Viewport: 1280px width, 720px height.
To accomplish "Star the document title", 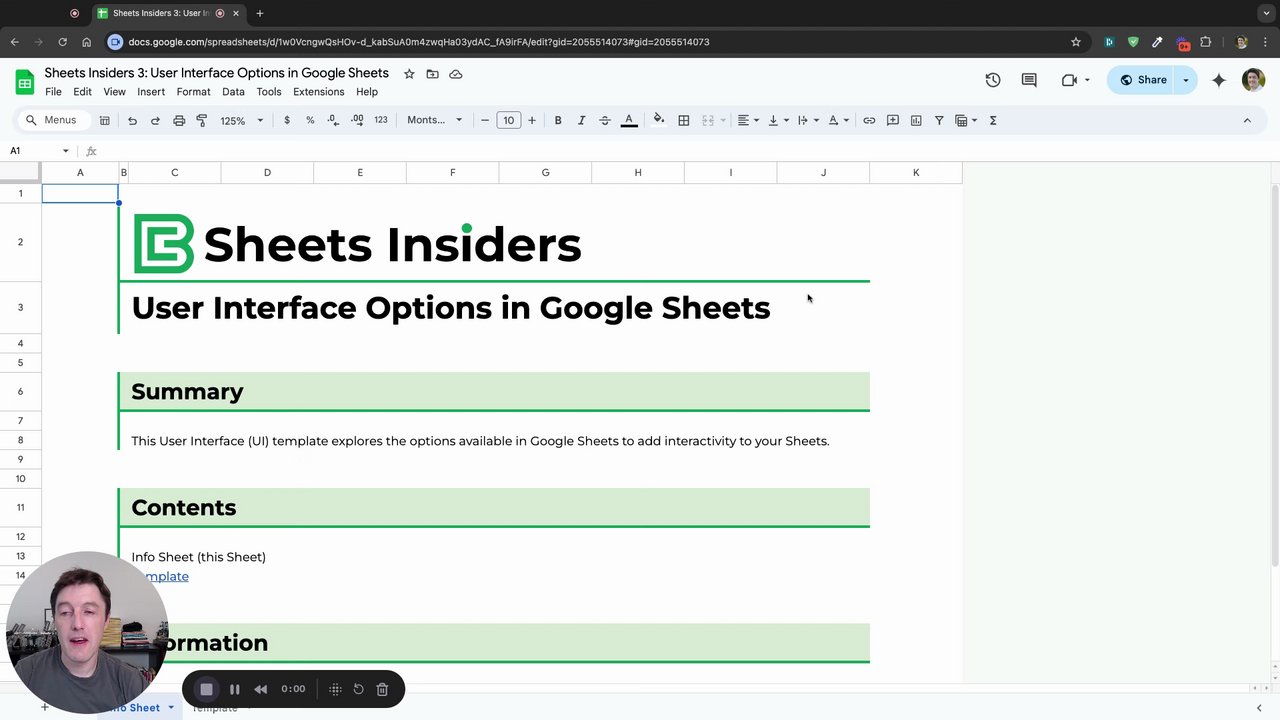I will coord(409,74).
